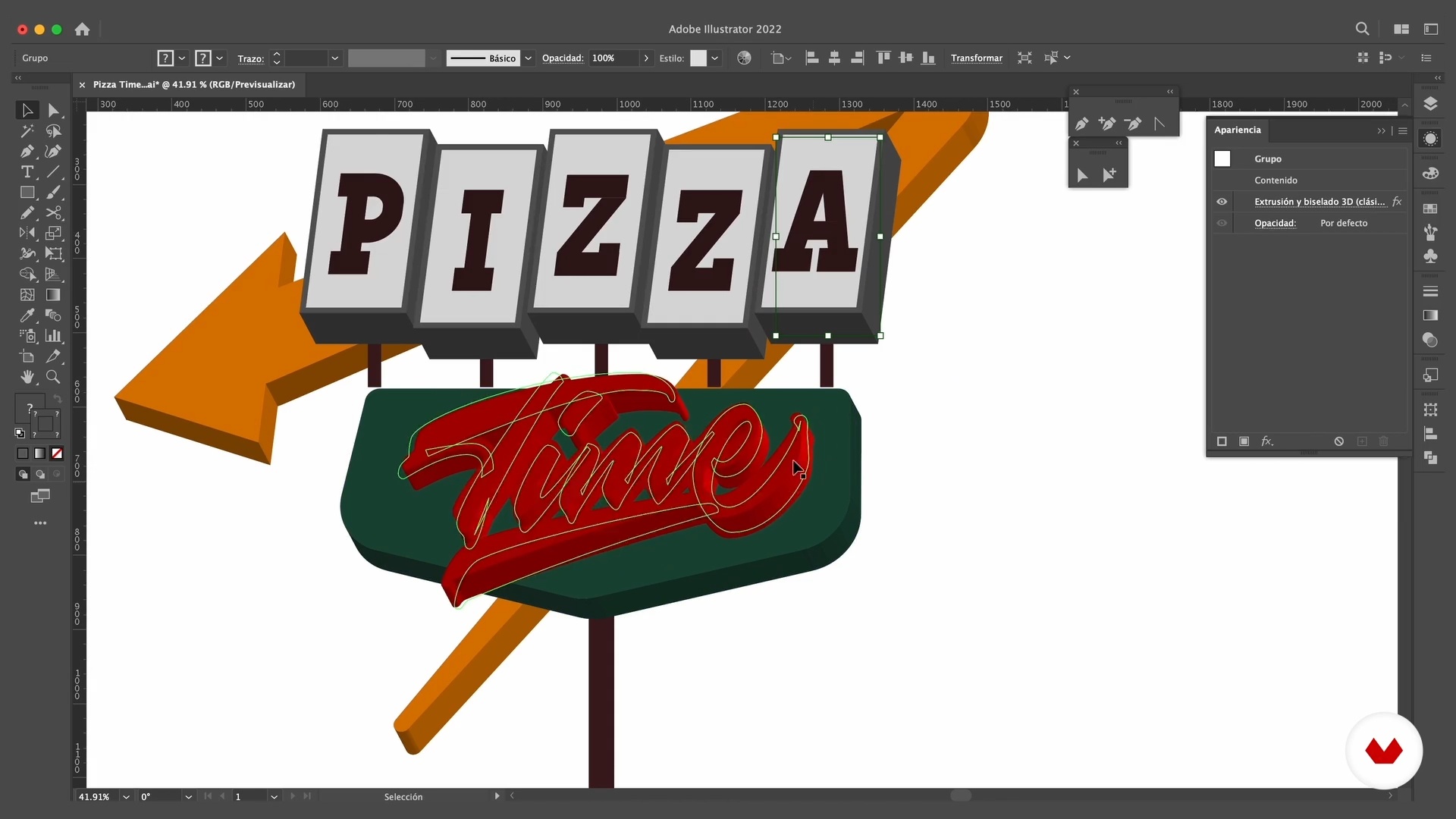The image size is (1456, 819).
Task: Select the Warp tool
Action: coord(27,254)
